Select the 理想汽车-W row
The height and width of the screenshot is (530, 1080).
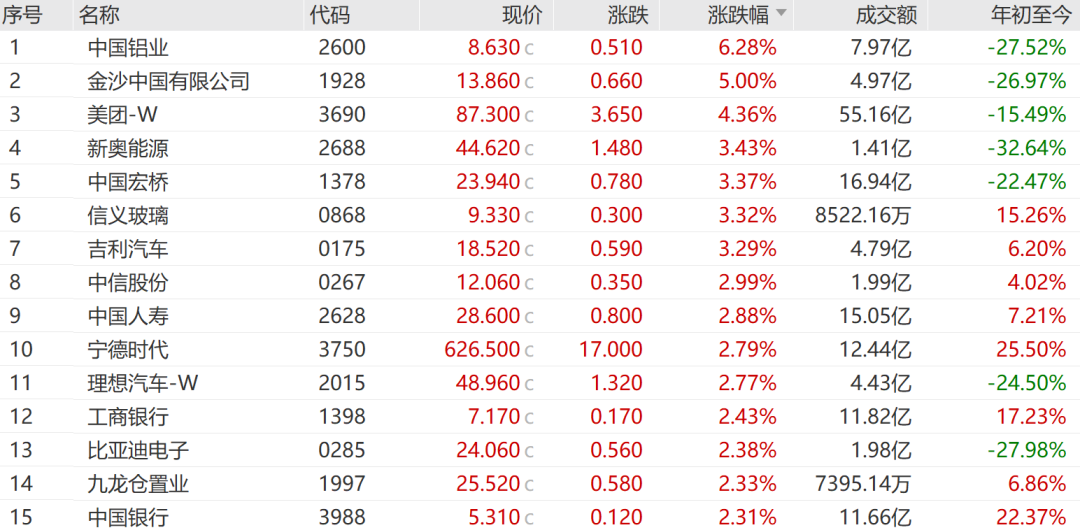pos(540,383)
